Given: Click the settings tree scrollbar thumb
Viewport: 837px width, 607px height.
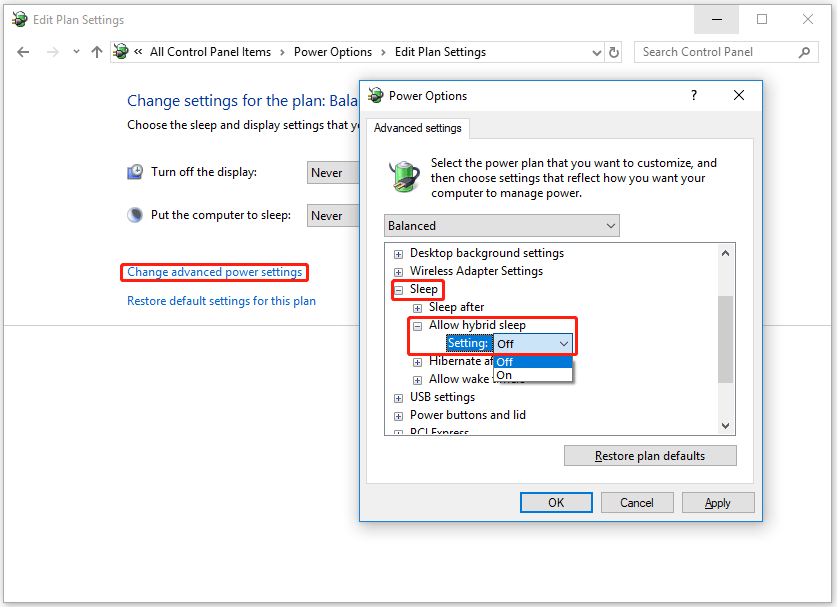Looking at the screenshot, I should click(725, 339).
